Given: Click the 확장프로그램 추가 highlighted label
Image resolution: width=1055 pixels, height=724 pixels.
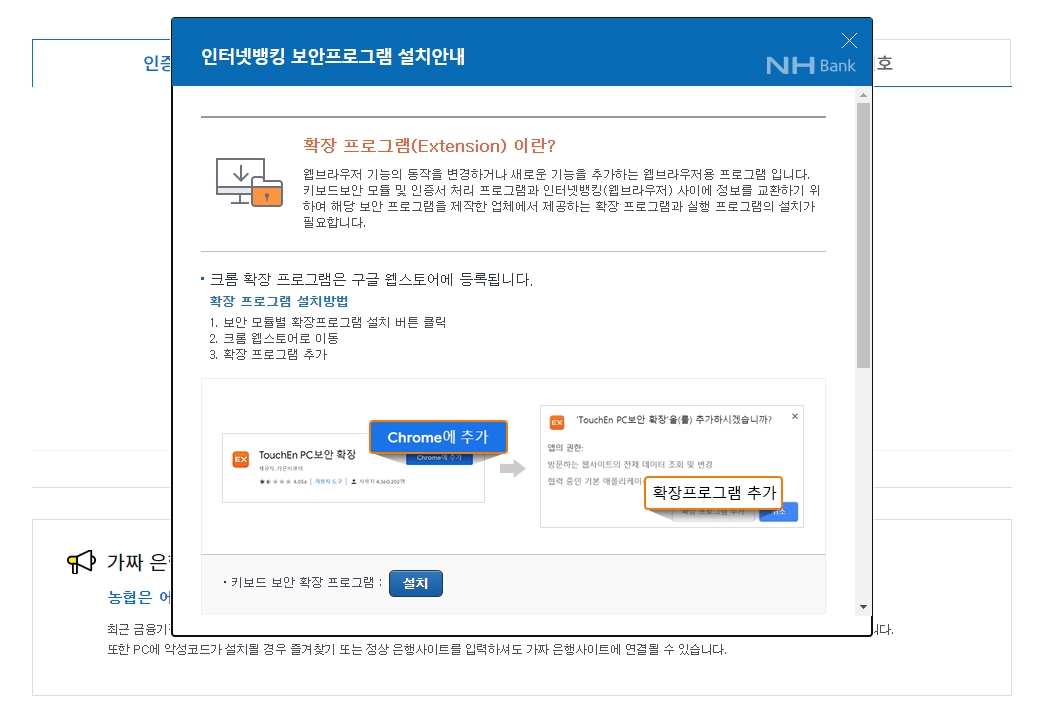Looking at the screenshot, I should coord(713,493).
